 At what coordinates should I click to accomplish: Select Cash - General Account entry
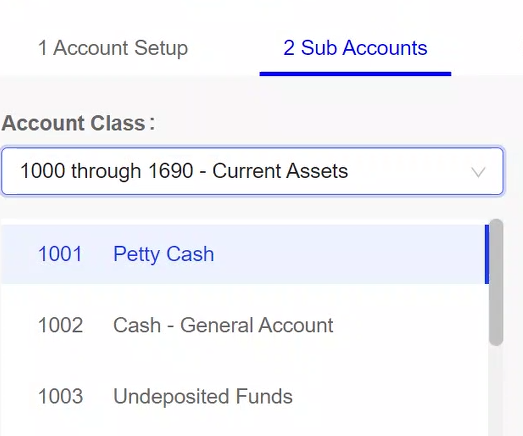[x=244, y=325]
